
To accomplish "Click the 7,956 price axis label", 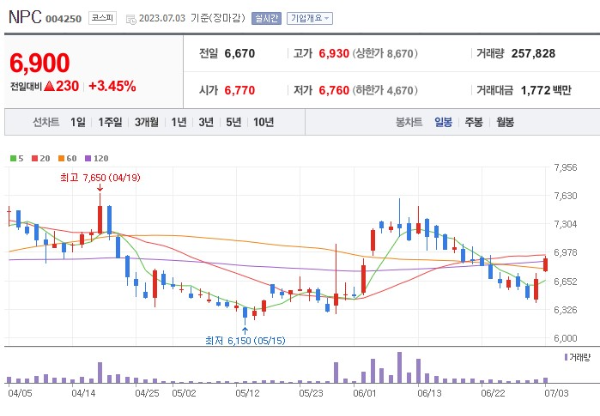I will point(565,167).
